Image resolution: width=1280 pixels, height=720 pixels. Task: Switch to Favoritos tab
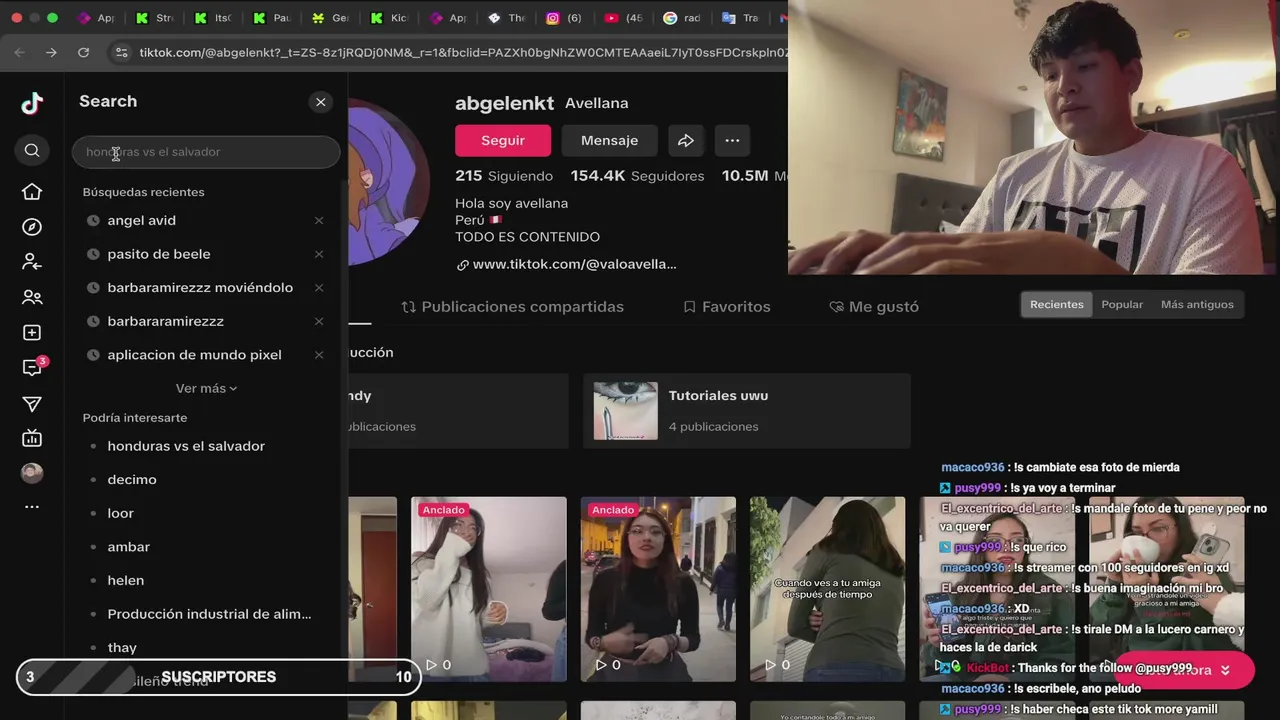tap(726, 307)
